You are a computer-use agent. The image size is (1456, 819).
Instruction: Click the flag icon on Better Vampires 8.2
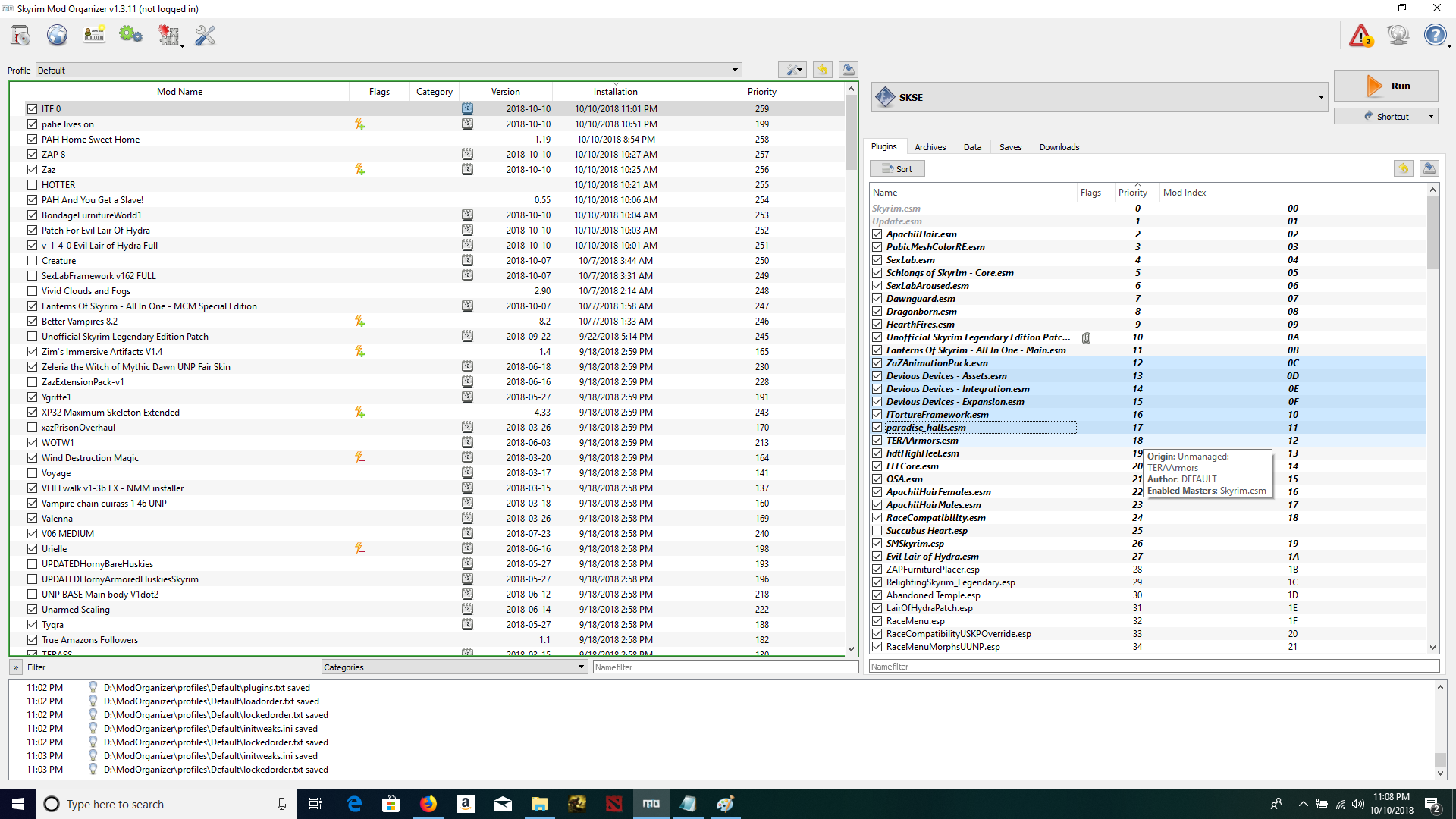pos(359,321)
